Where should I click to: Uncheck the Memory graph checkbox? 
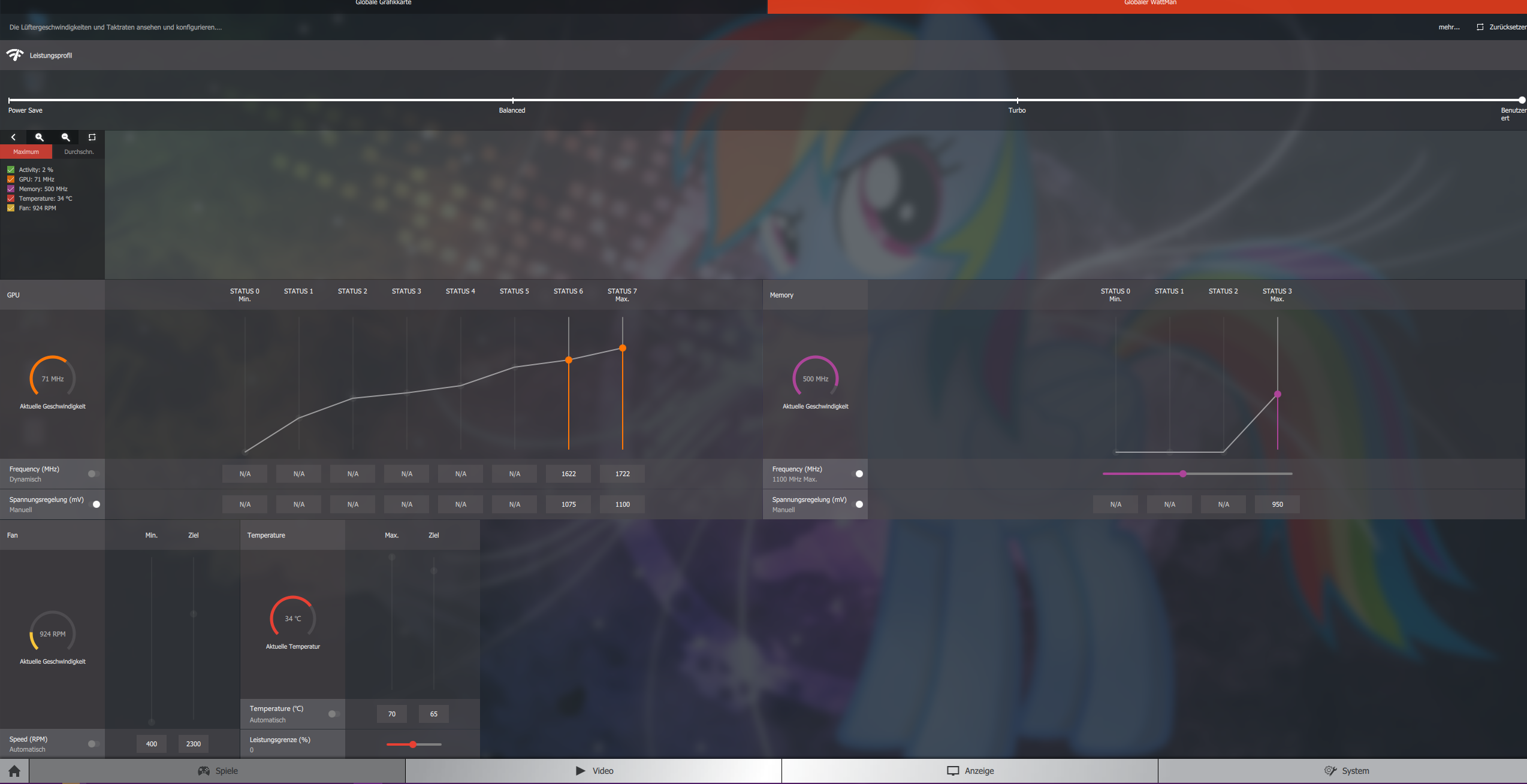[x=11, y=189]
